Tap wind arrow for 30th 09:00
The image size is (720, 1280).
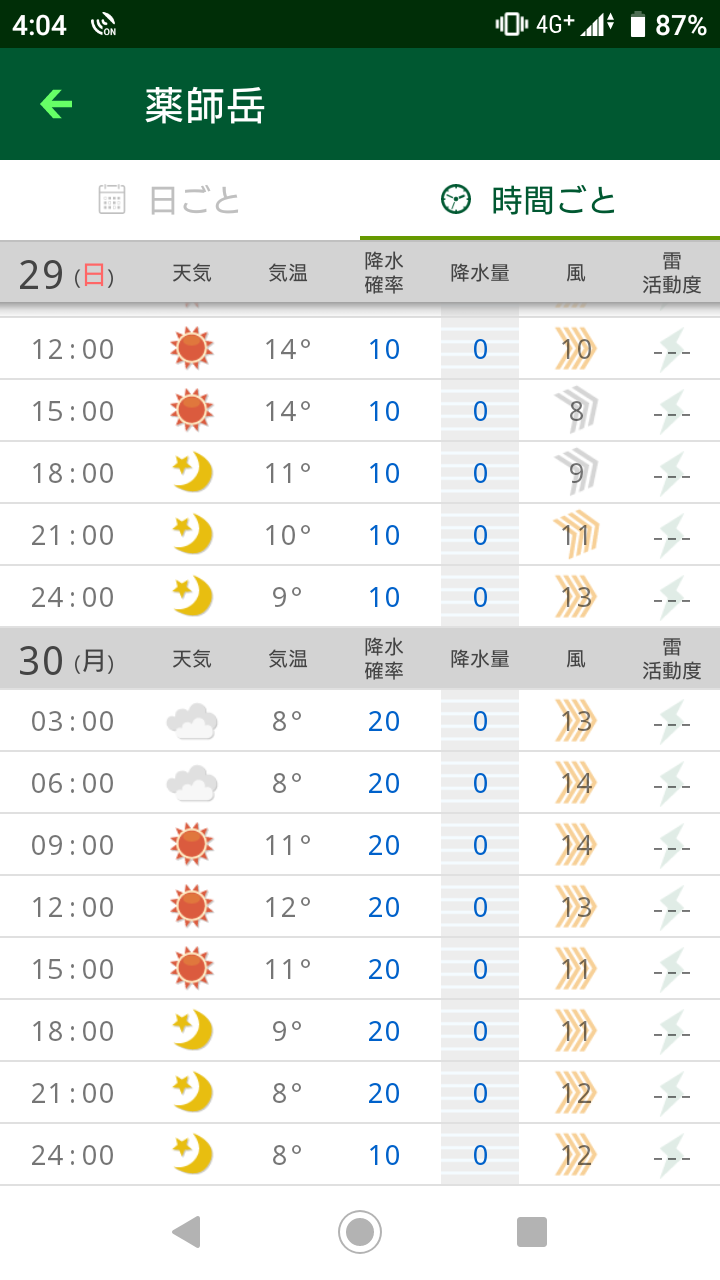pos(576,845)
